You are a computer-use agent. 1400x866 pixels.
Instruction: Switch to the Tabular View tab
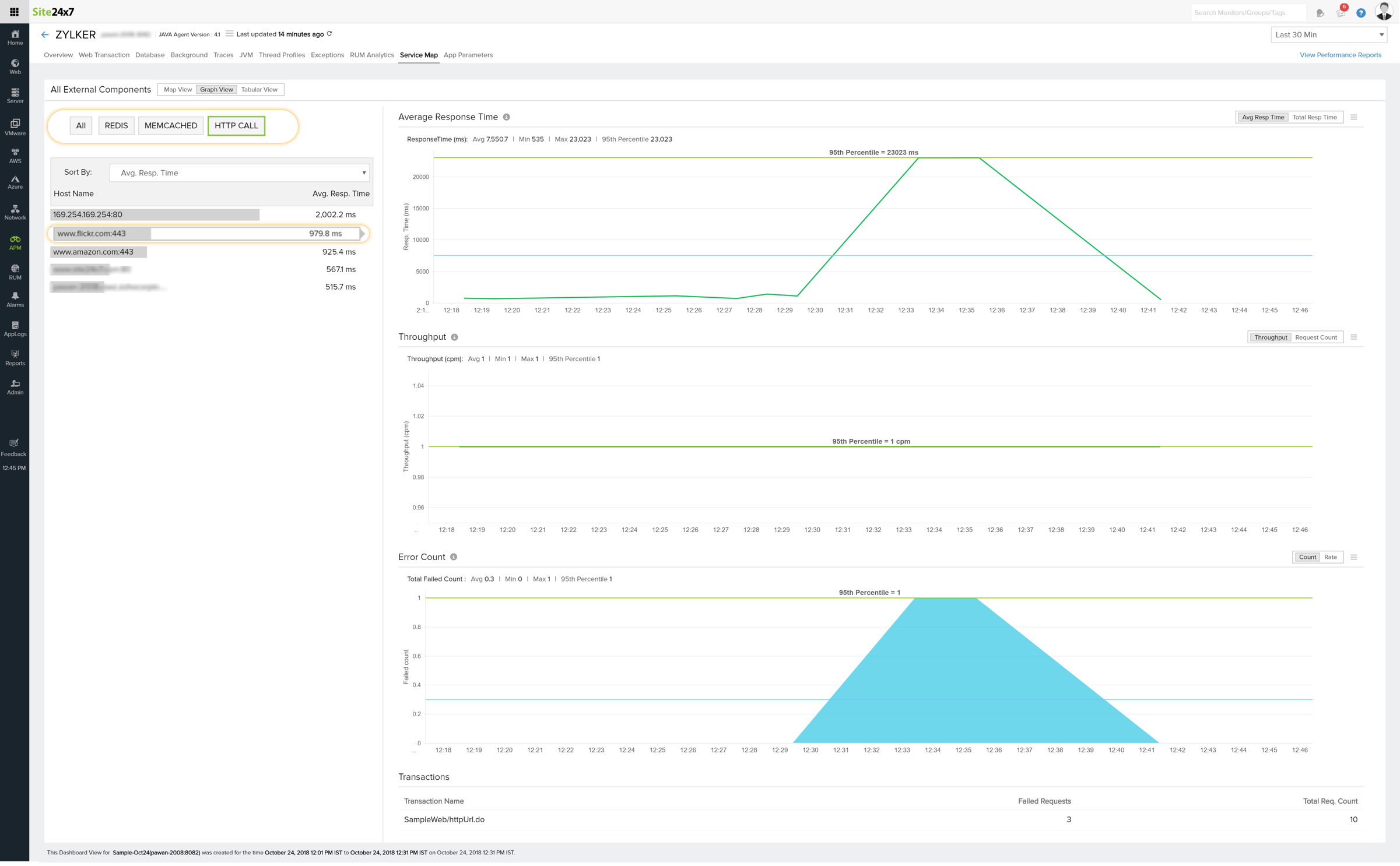click(x=259, y=89)
